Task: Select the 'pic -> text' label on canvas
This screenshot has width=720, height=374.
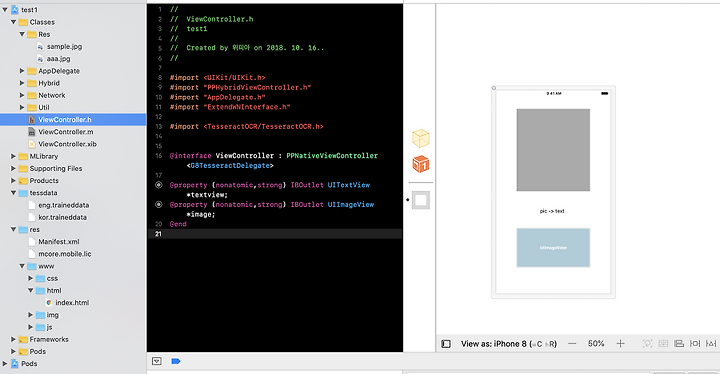Action: pos(552,211)
